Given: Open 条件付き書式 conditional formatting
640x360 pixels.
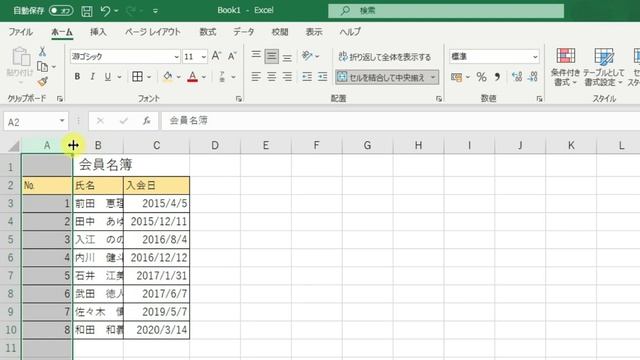Looking at the screenshot, I should pyautogui.click(x=565, y=67).
